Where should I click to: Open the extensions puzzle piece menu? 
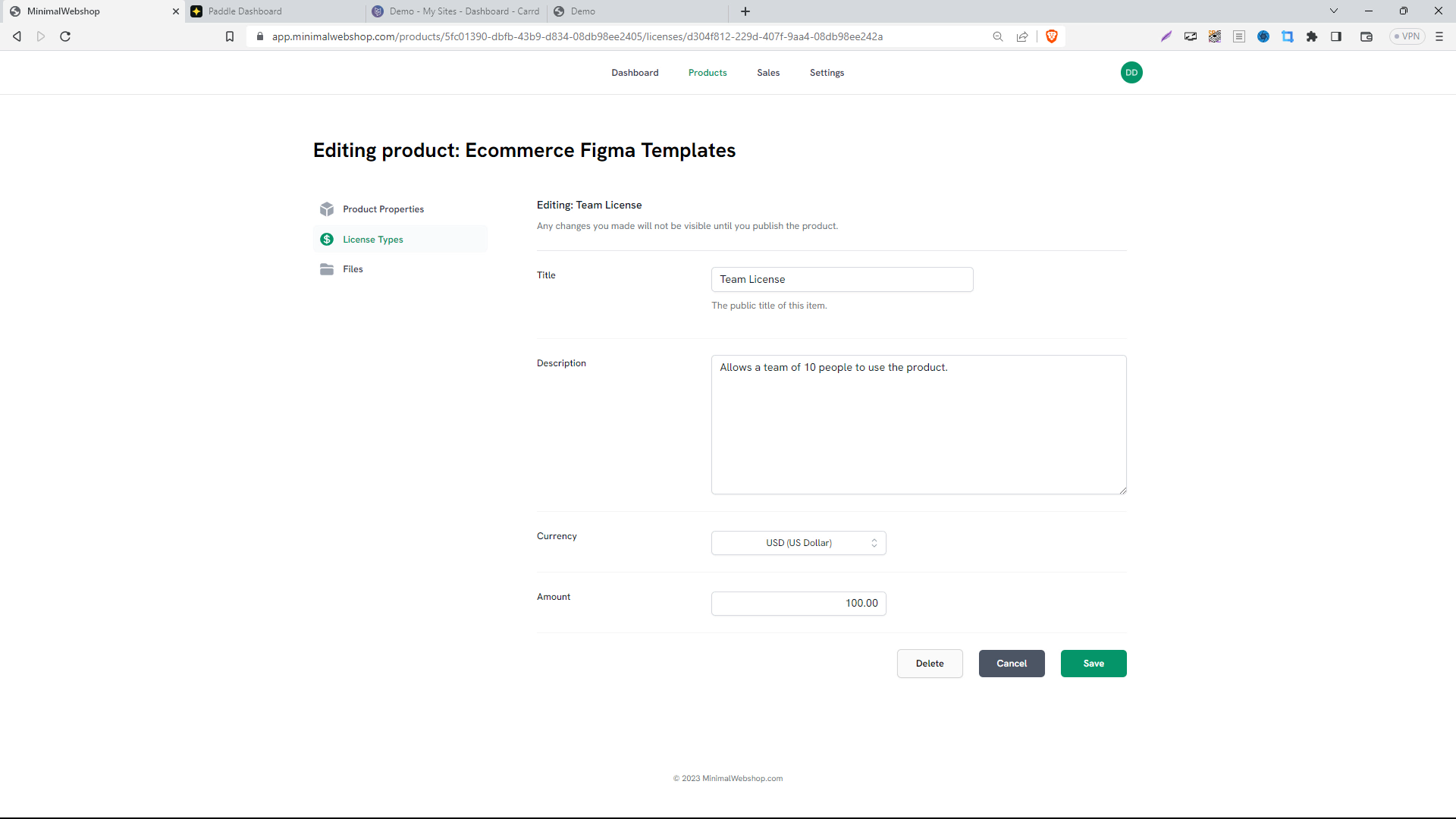(1312, 36)
